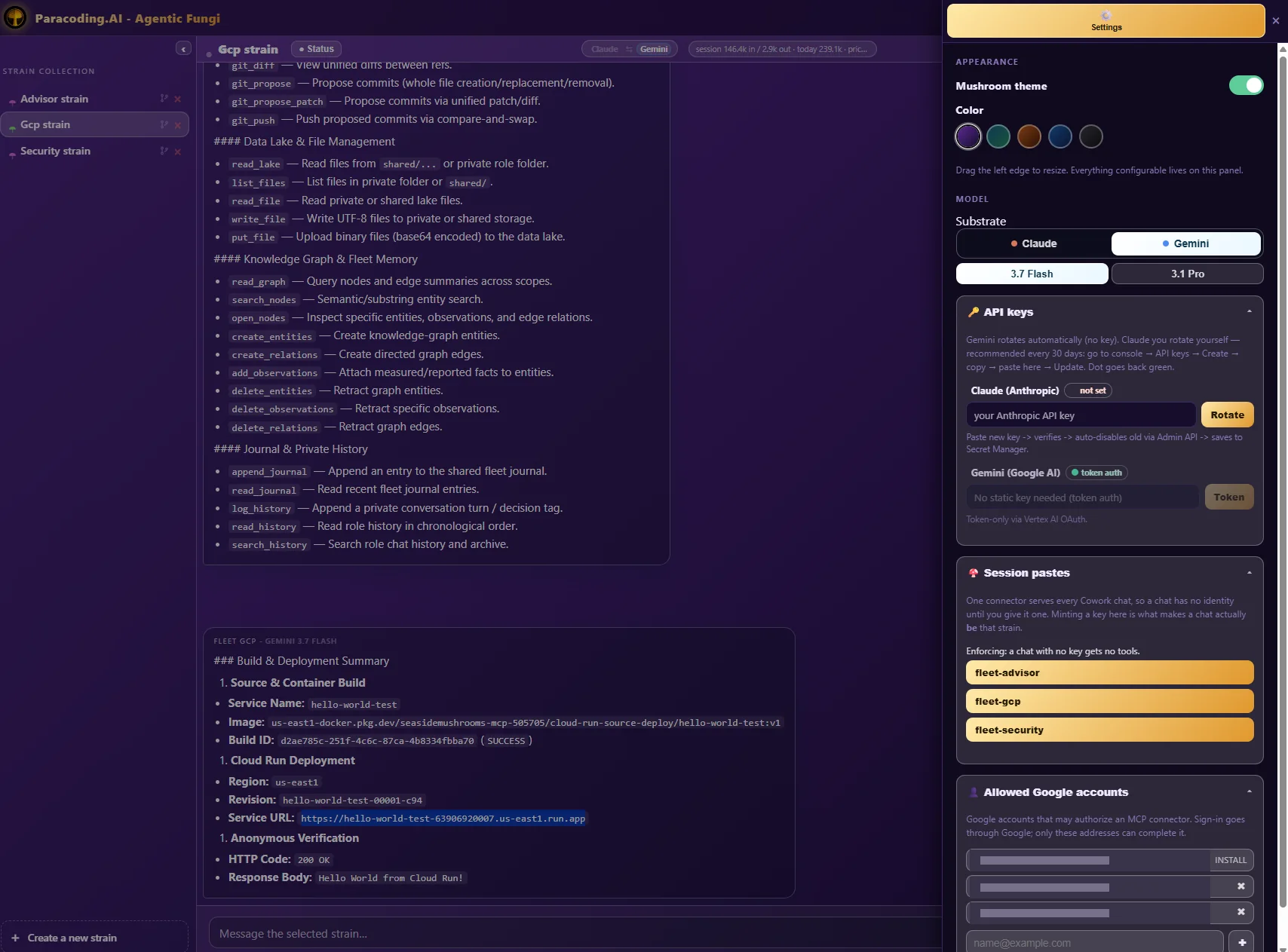Select Claude in the header model switch
1288x952 pixels.
(604, 49)
